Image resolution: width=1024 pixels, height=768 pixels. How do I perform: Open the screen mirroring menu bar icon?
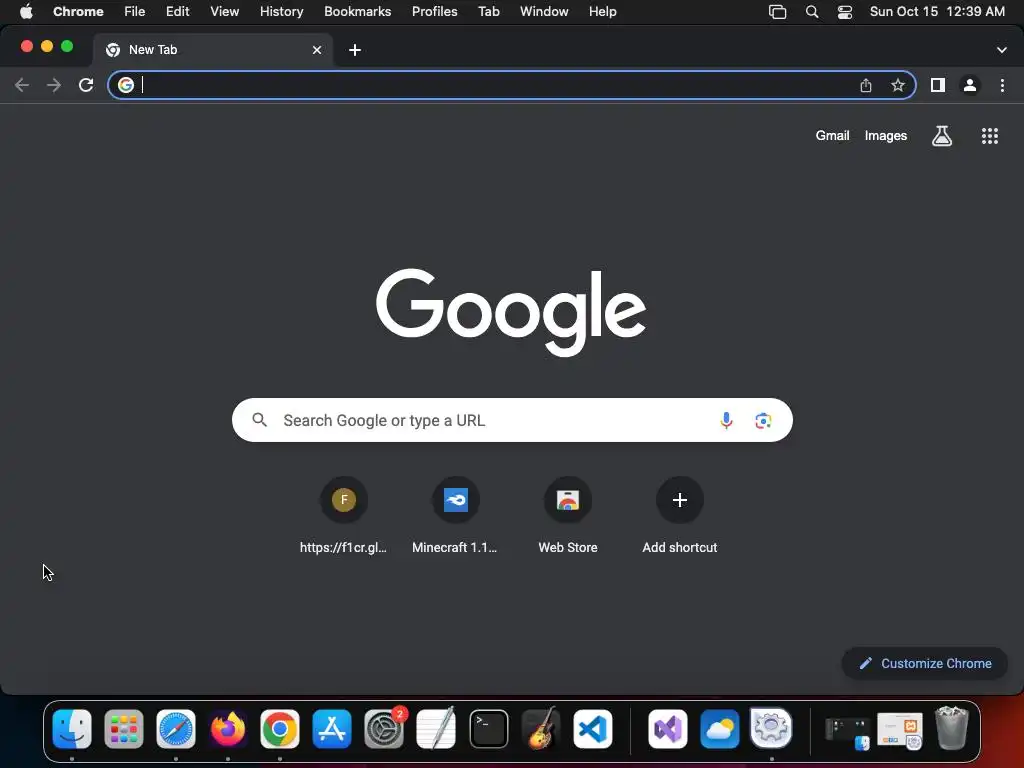[x=777, y=12]
